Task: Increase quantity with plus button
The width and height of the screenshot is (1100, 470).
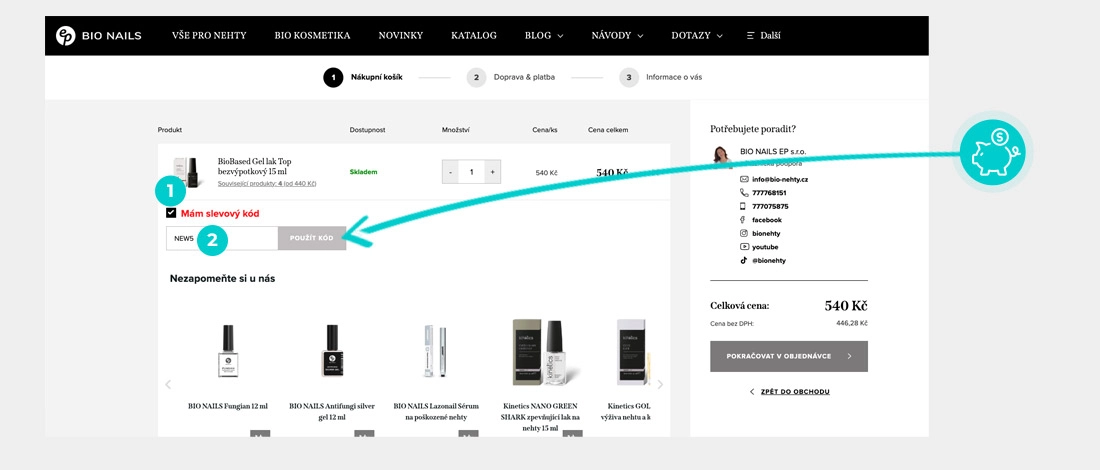Action: [x=492, y=172]
